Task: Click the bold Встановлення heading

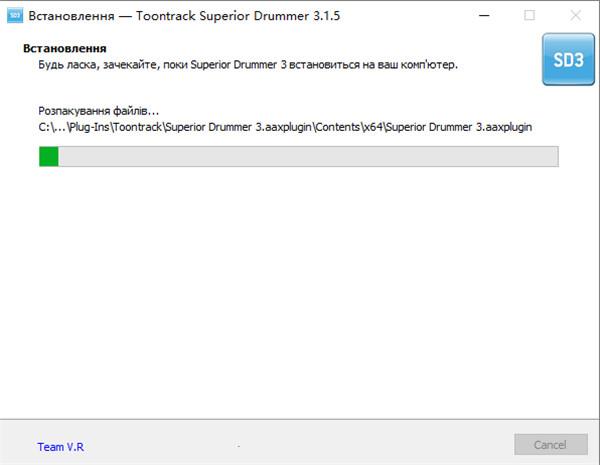Action: pos(65,48)
